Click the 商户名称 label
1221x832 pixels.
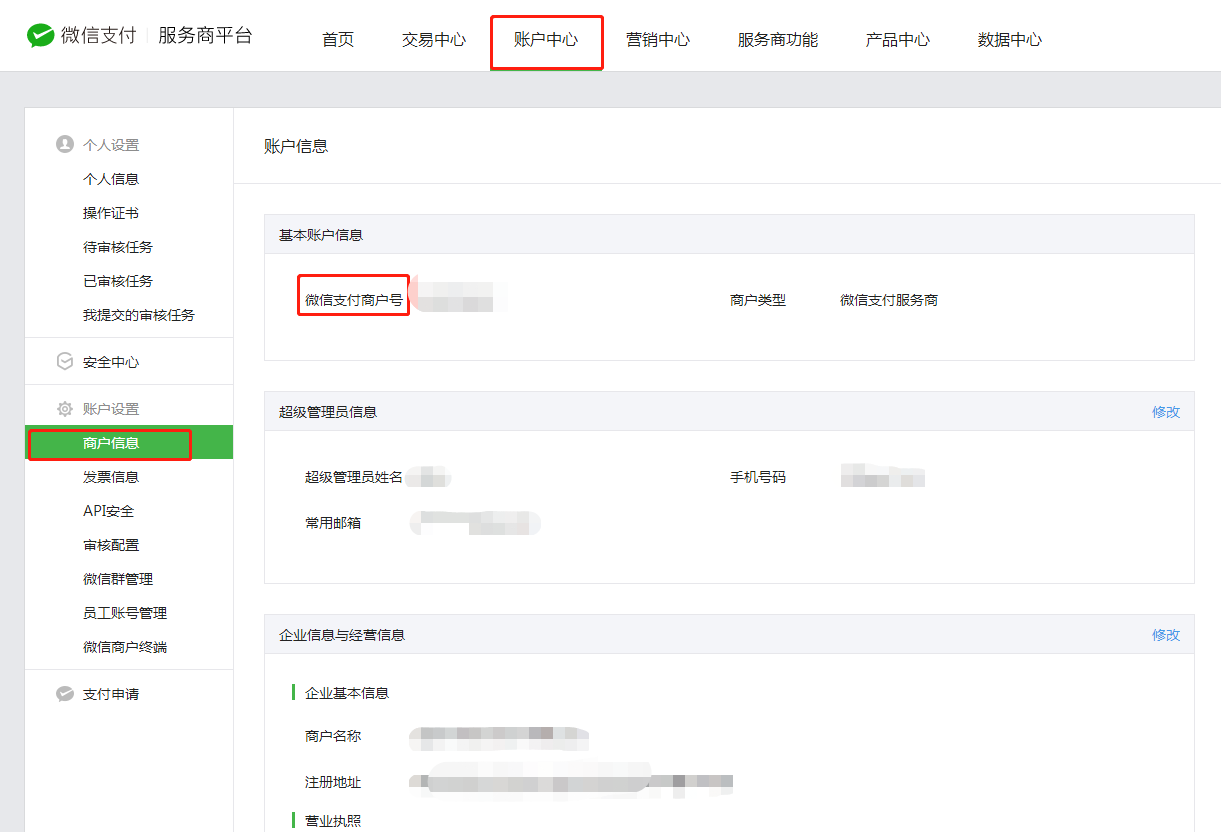(333, 736)
